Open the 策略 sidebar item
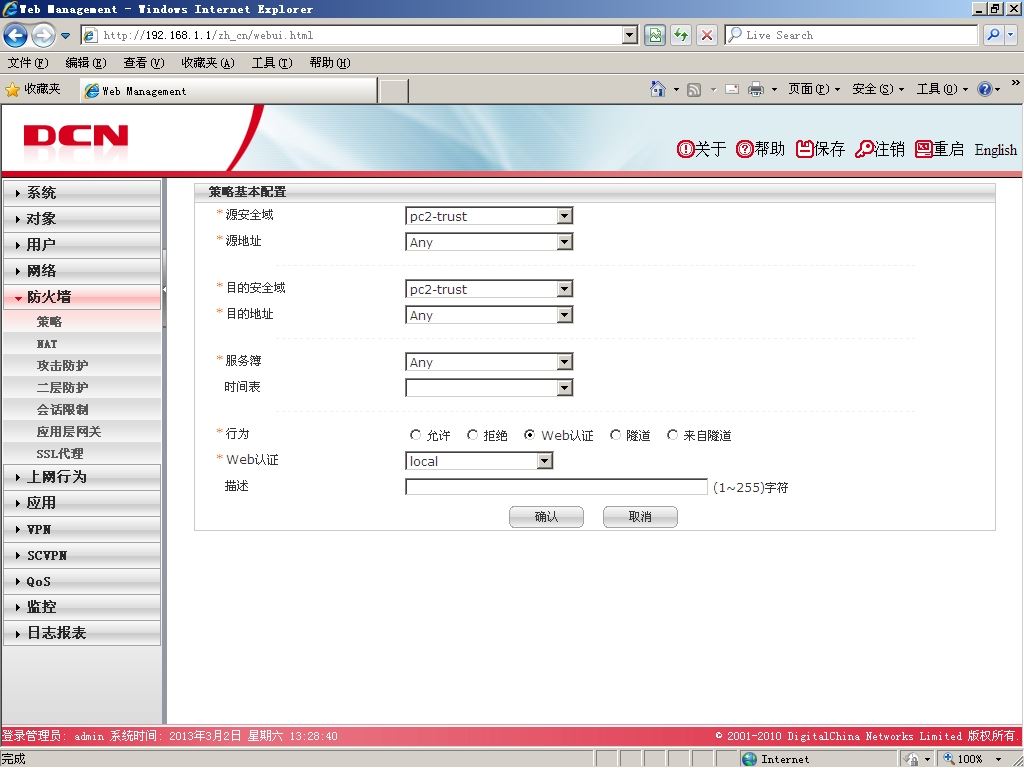The width and height of the screenshot is (1024, 768). pos(82,321)
